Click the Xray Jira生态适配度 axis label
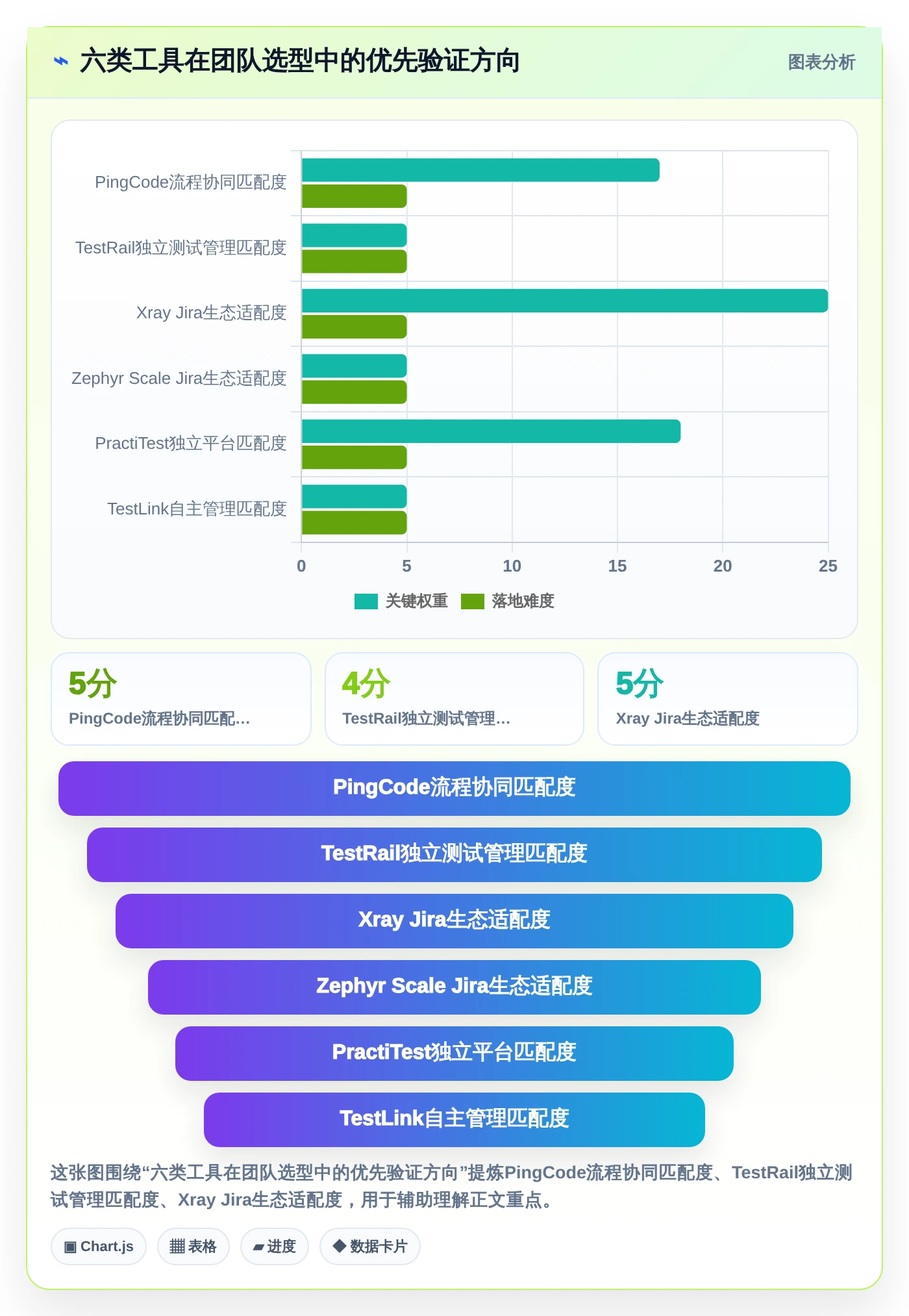This screenshot has height=1316, width=909. (212, 313)
